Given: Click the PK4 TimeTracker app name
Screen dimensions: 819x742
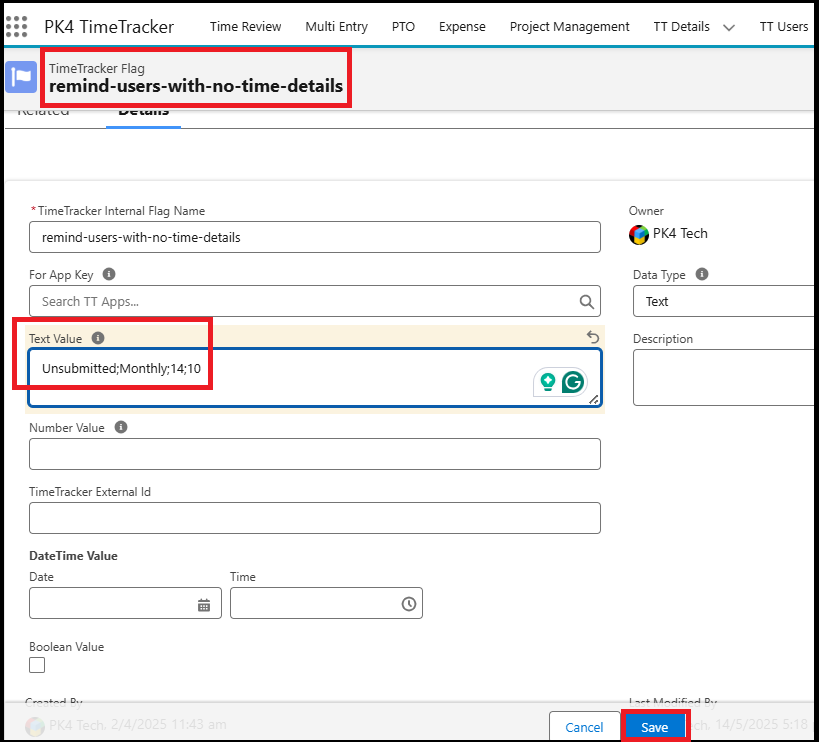Looking at the screenshot, I should pos(109,27).
